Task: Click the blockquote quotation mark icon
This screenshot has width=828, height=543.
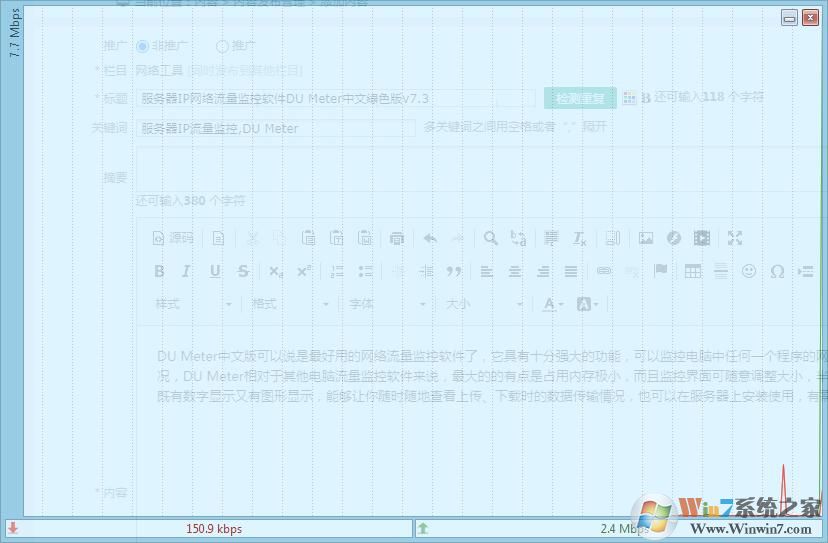Action: tap(454, 272)
